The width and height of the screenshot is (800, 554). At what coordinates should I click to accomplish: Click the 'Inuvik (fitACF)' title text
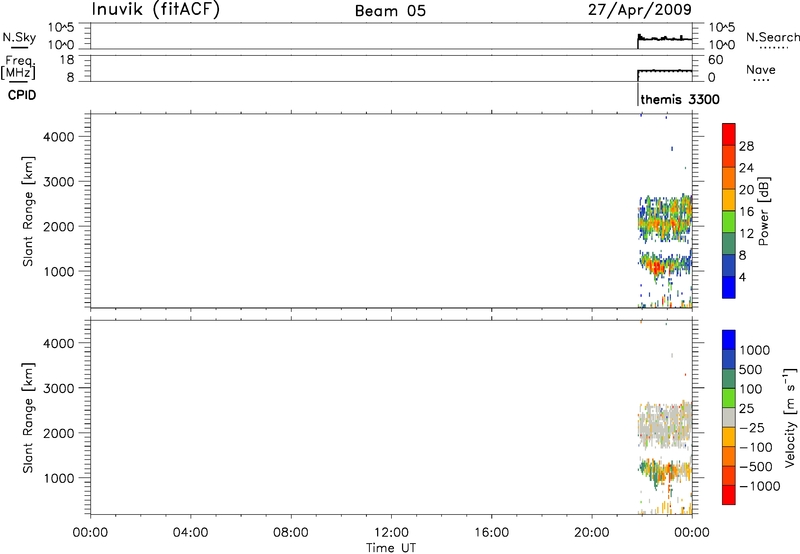tap(156, 10)
